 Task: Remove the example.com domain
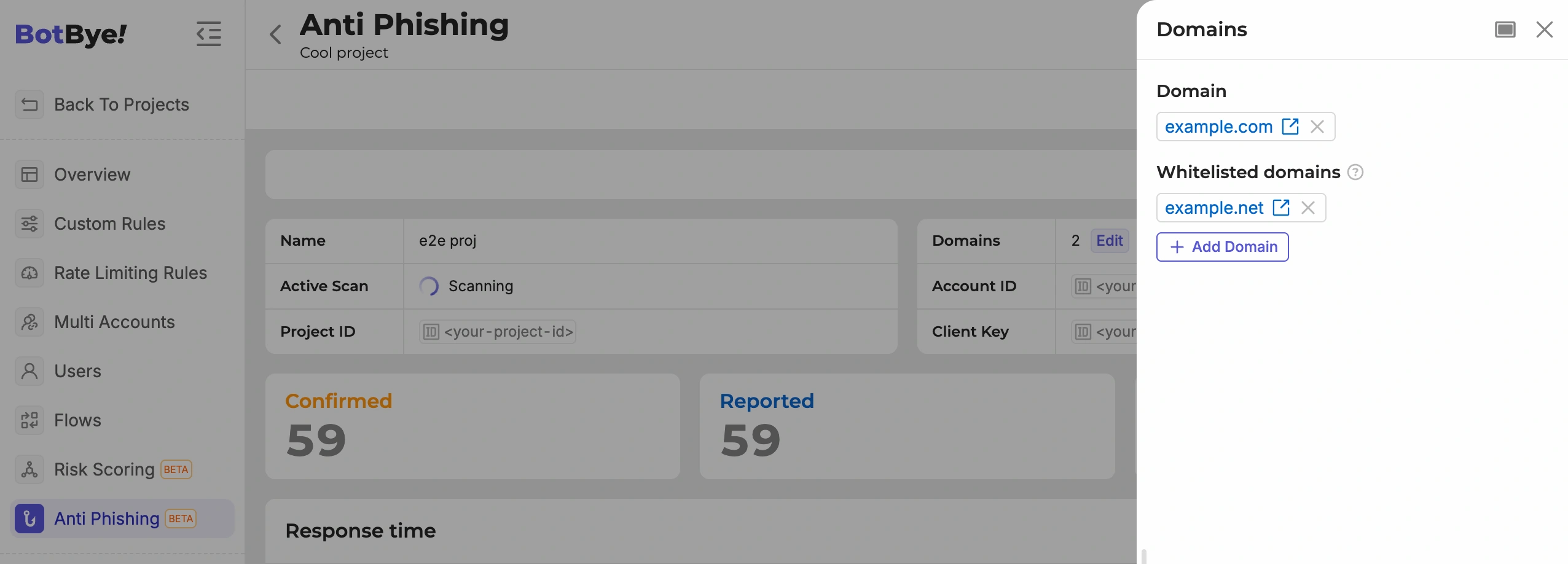[1317, 127]
